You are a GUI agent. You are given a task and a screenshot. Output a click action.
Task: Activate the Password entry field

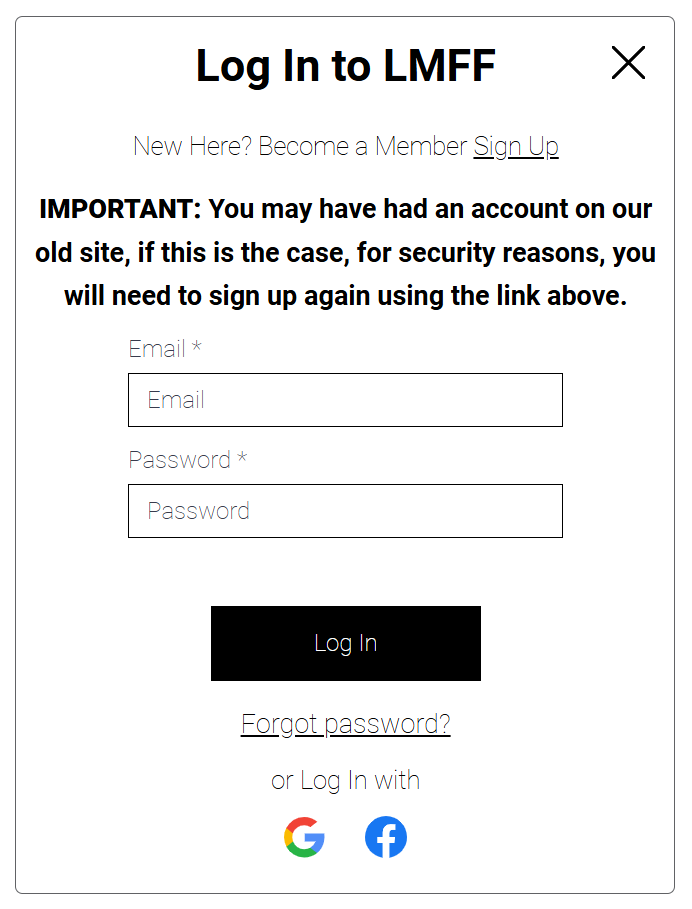(345, 511)
